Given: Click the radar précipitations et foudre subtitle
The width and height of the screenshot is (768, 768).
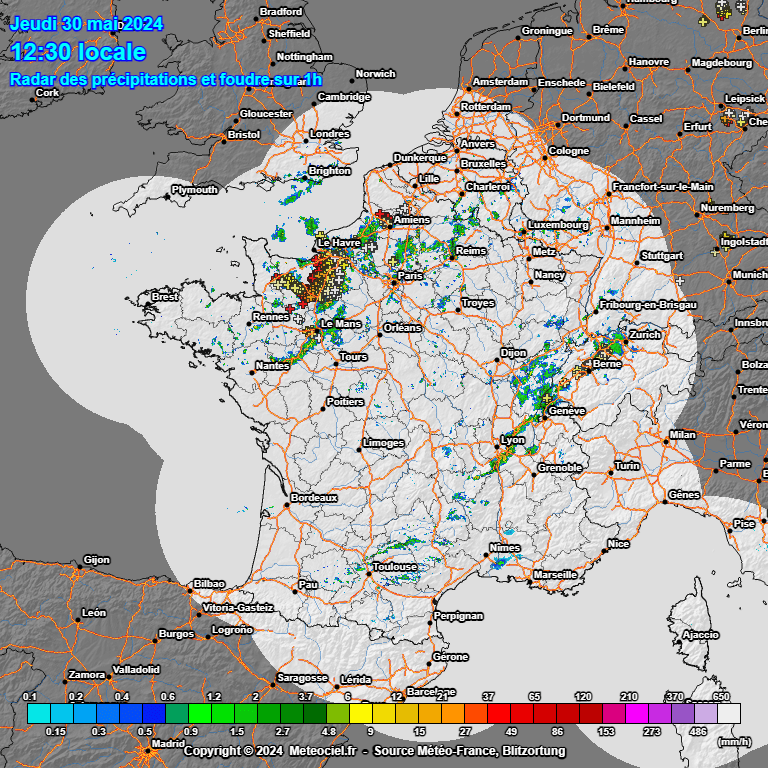Looking at the screenshot, I should (x=167, y=79).
